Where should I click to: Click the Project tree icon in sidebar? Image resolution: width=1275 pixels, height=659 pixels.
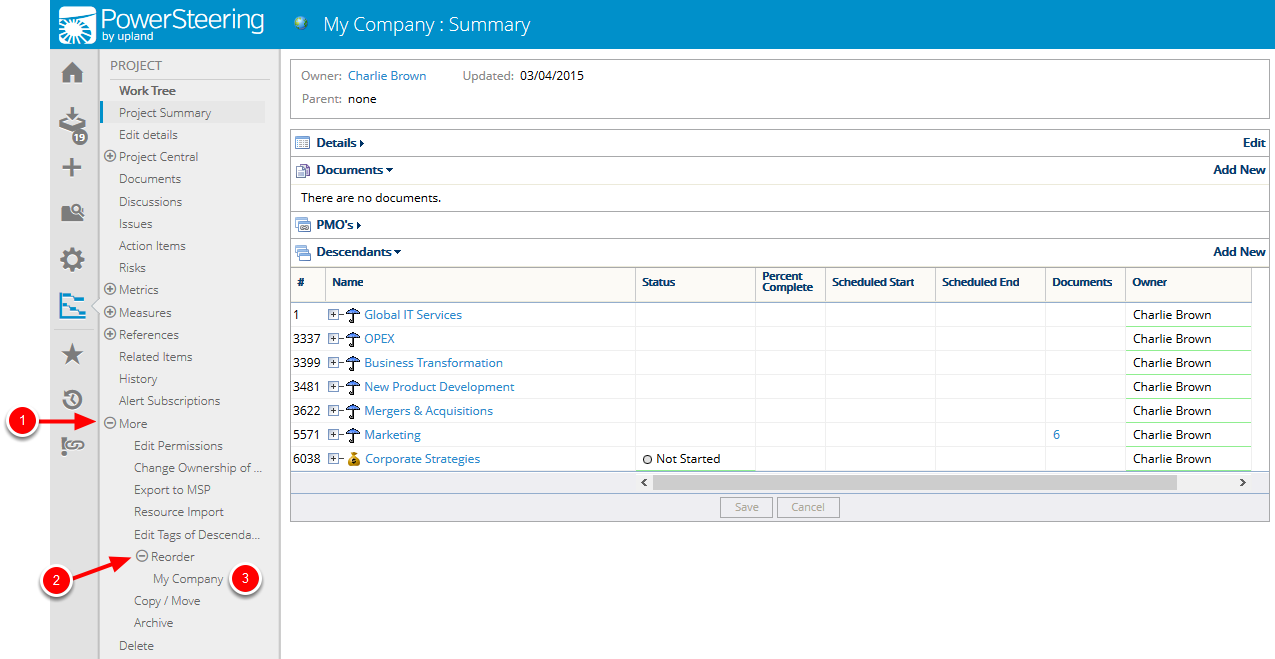click(x=73, y=306)
